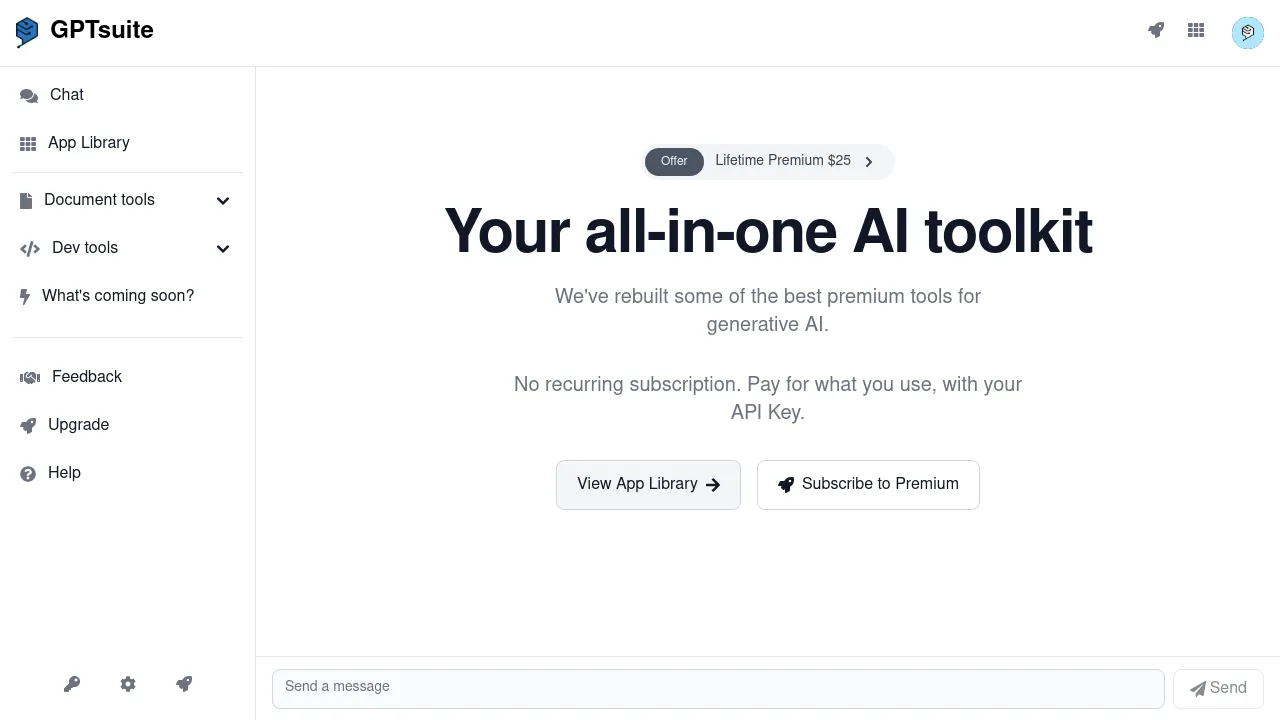Select the Help entry in sidebar
Viewport: 1280px width, 720px height.
click(x=64, y=472)
